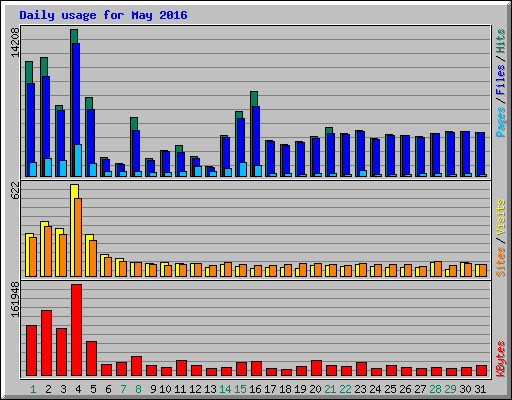Click day 9 on the x-axis
The width and height of the screenshot is (512, 400).
tap(153, 389)
